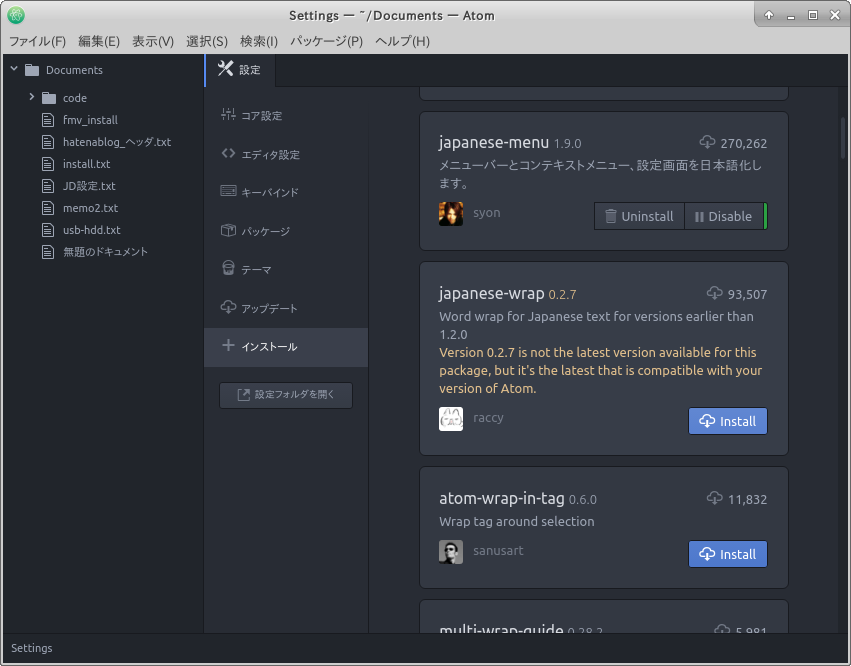The width and height of the screenshot is (851, 666).
Task: Click syon's avatar thumbnail
Action: (x=451, y=213)
